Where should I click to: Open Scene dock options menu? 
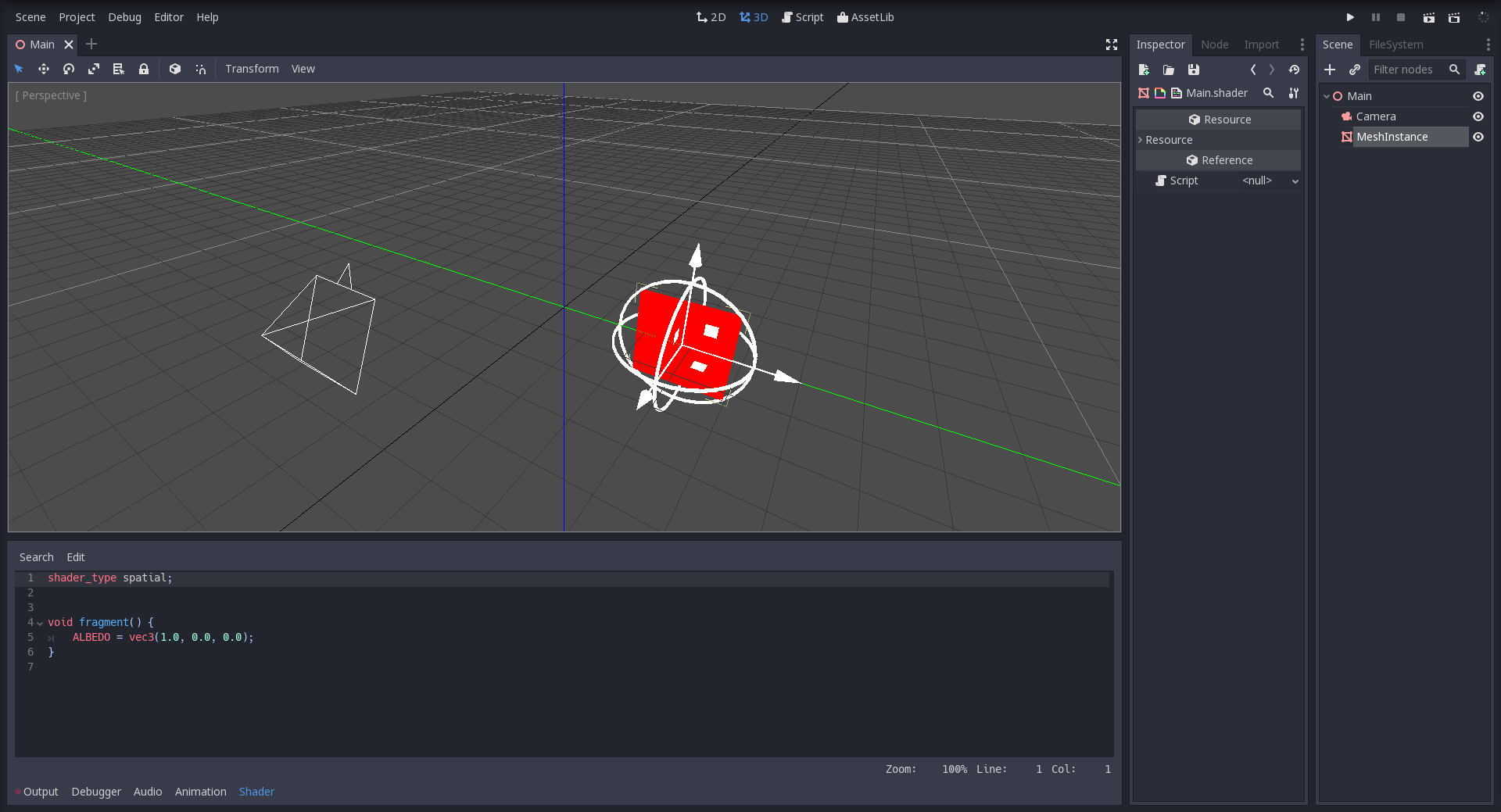(1488, 45)
